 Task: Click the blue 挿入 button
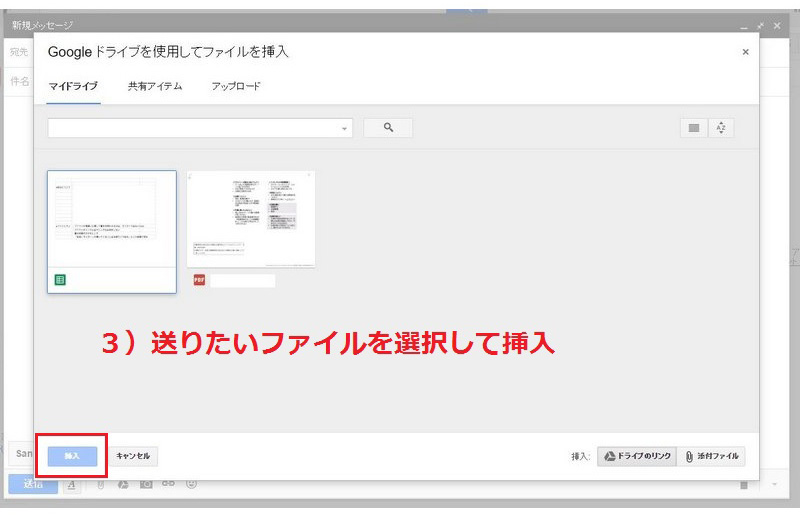[x=72, y=456]
